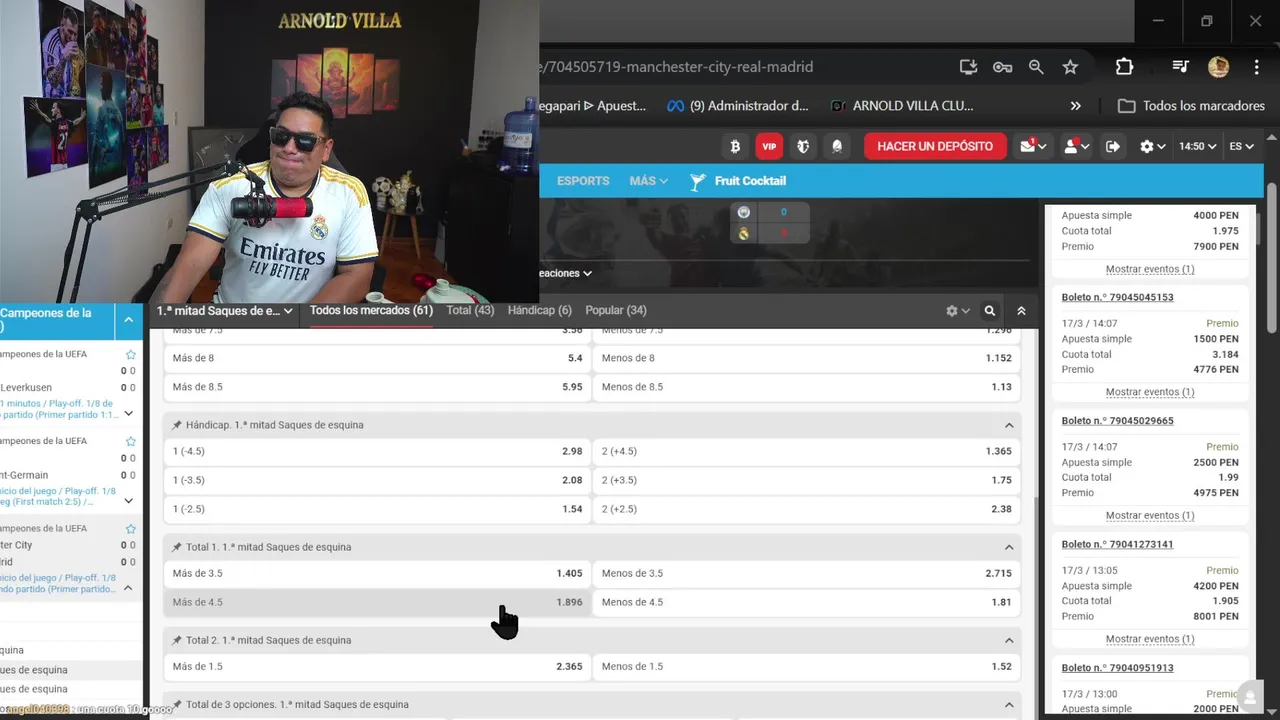Open the browser three-dot menu
The height and width of the screenshot is (720, 1280).
[x=1256, y=67]
